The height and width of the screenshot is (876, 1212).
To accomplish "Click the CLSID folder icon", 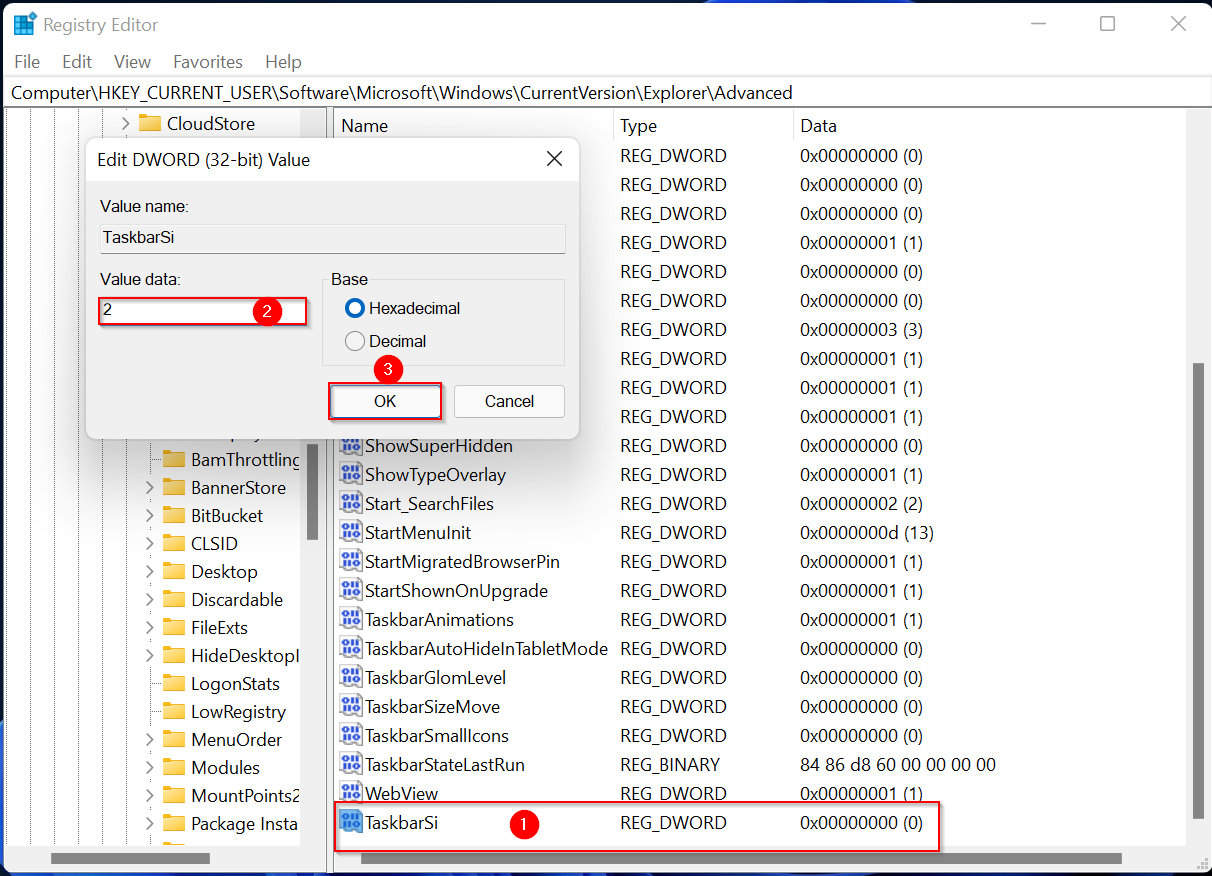I will [x=174, y=543].
